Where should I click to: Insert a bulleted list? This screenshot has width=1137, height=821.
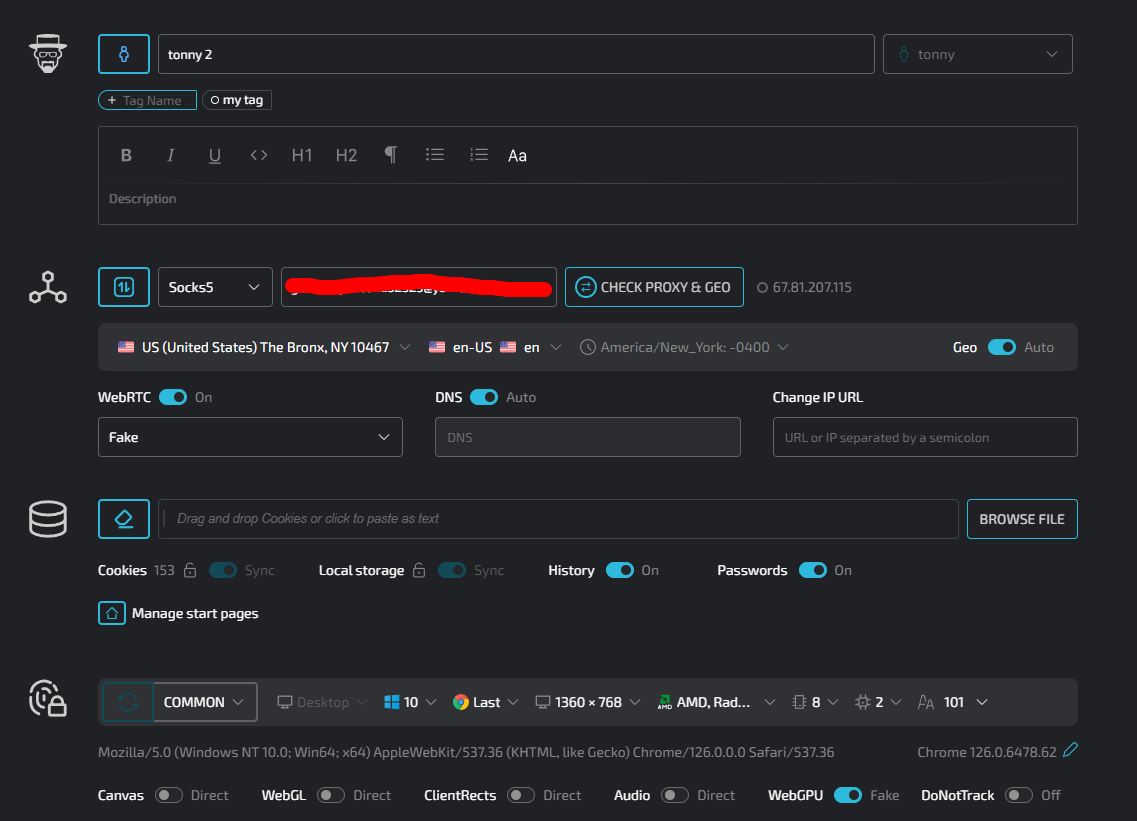[x=434, y=154]
